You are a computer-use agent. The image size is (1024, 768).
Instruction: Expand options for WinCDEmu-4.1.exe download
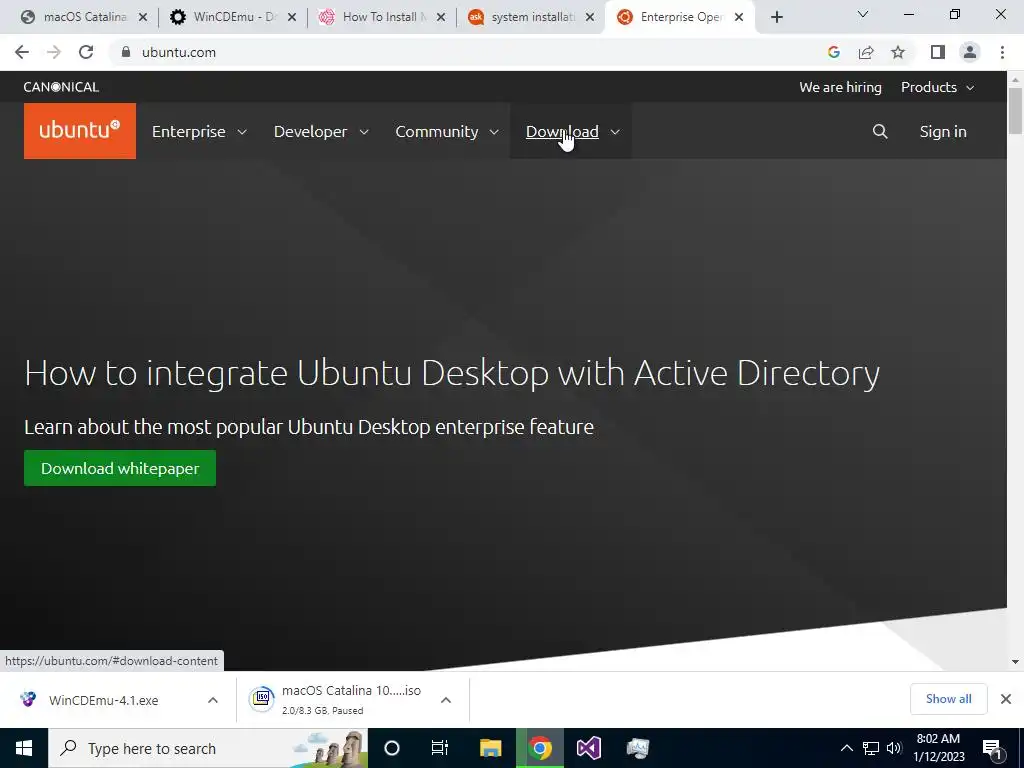[213, 700]
